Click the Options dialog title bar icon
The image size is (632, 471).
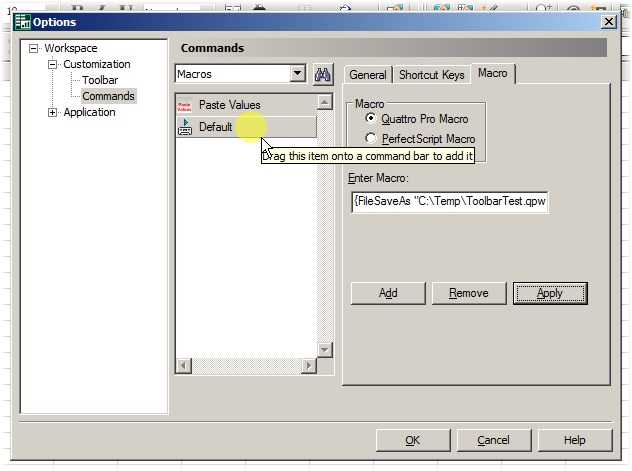coord(22,22)
